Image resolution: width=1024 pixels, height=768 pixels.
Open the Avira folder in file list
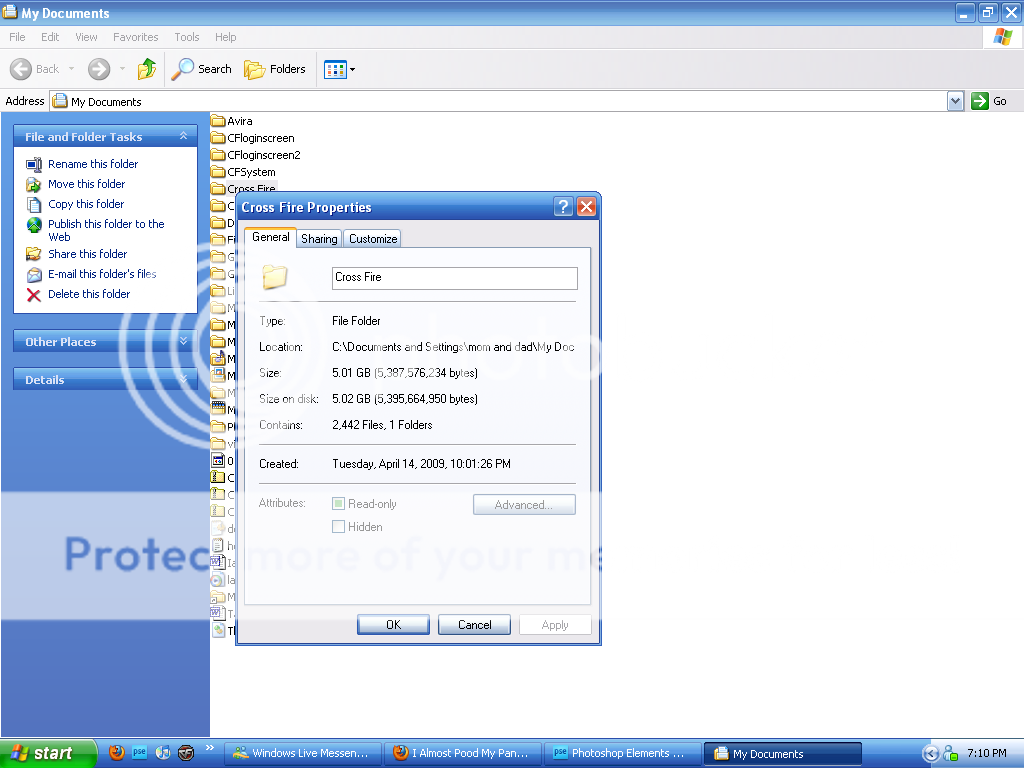click(239, 121)
